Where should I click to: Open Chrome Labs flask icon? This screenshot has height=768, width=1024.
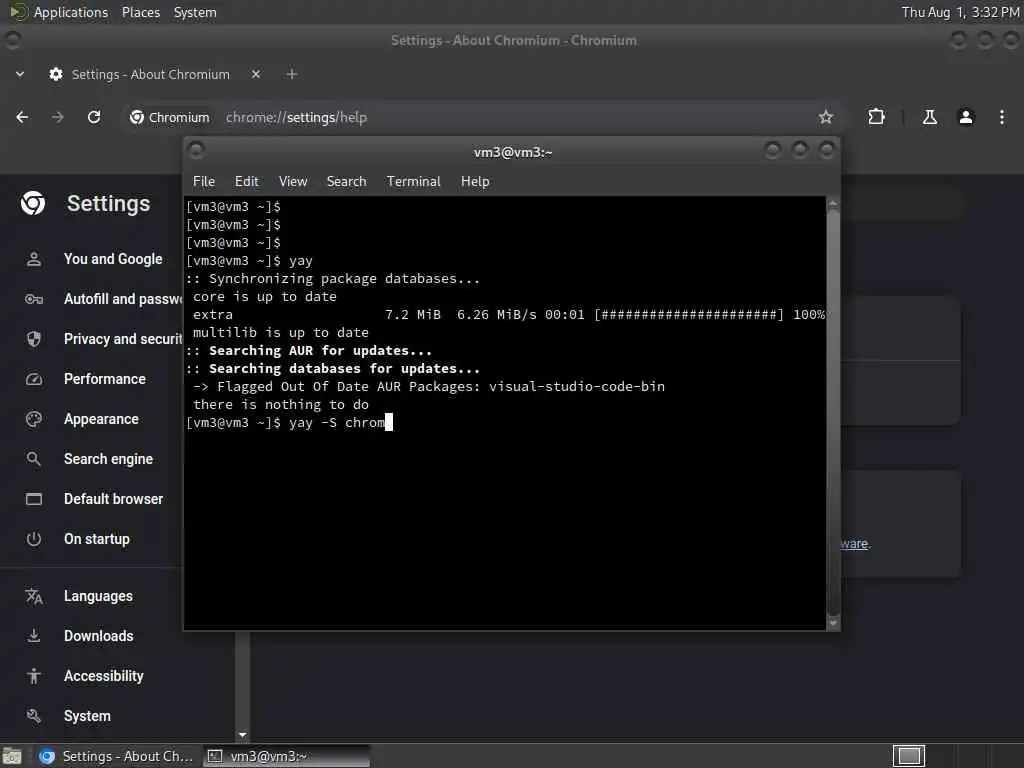coord(929,117)
